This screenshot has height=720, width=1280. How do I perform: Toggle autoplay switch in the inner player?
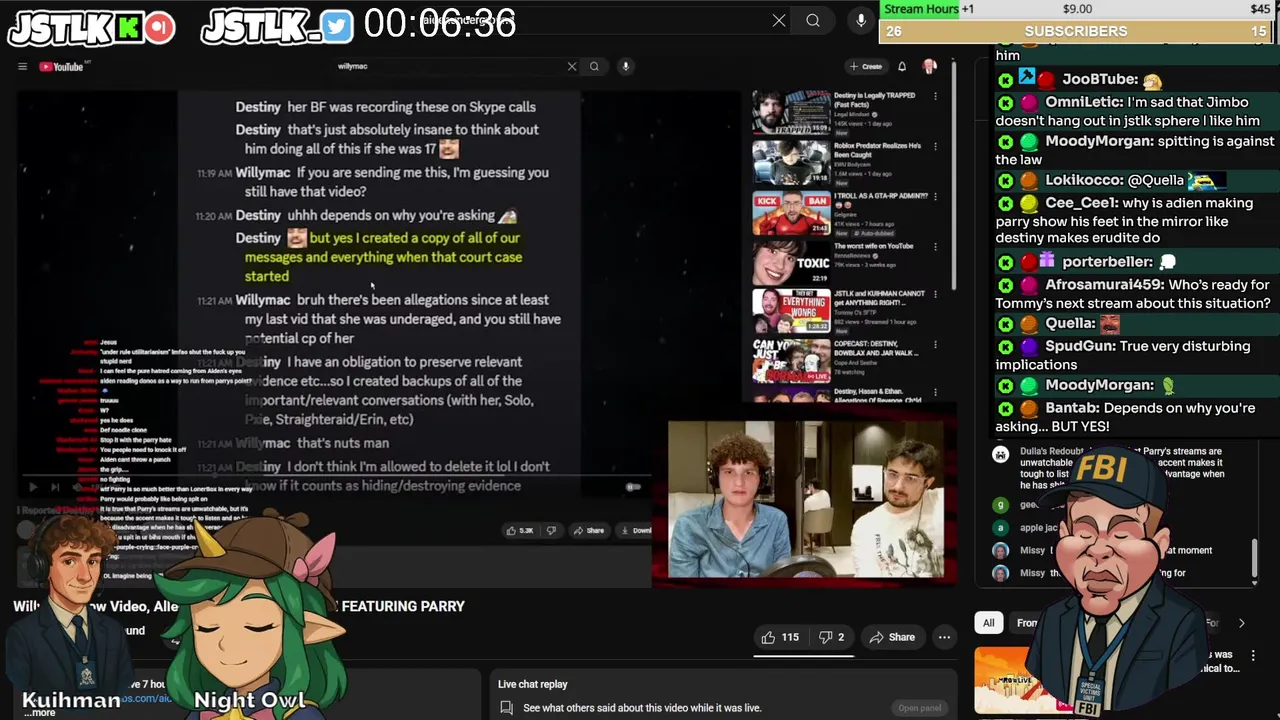(x=633, y=487)
